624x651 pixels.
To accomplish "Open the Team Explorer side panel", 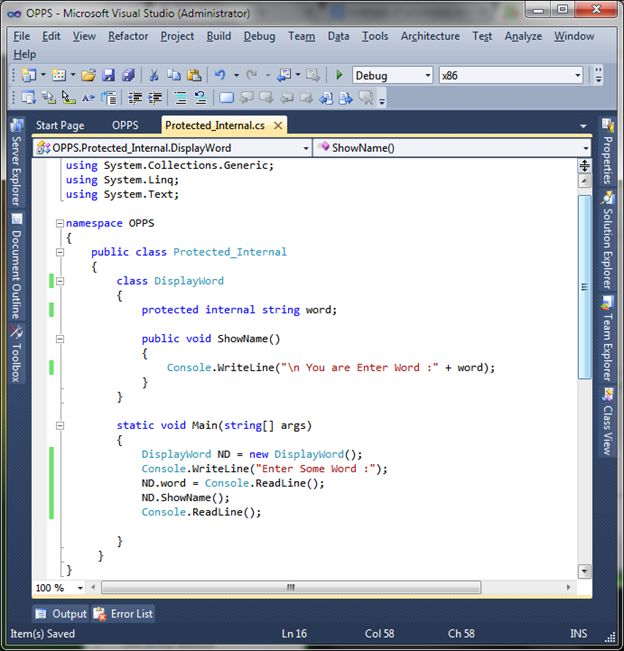I will (x=607, y=338).
